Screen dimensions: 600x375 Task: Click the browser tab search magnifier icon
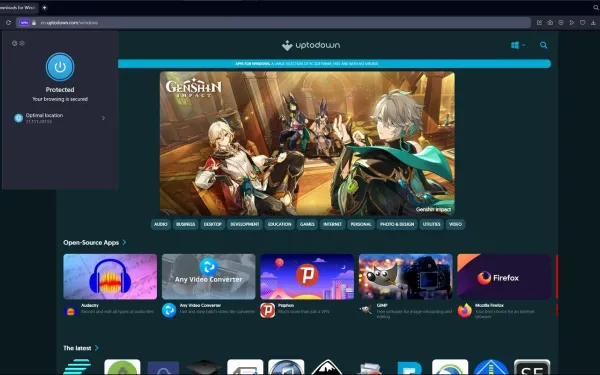click(x=596, y=7)
